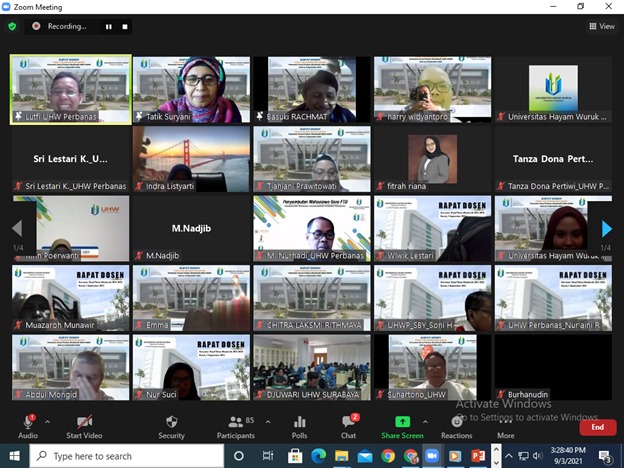Open the Participants panel
The width and height of the screenshot is (624, 468).
click(x=236, y=427)
